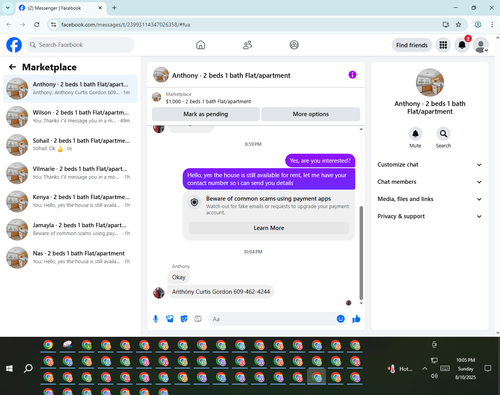Viewport: 500px width, 395px height.
Task: Select the Messenger | Facebook browser tab
Action: [61, 8]
